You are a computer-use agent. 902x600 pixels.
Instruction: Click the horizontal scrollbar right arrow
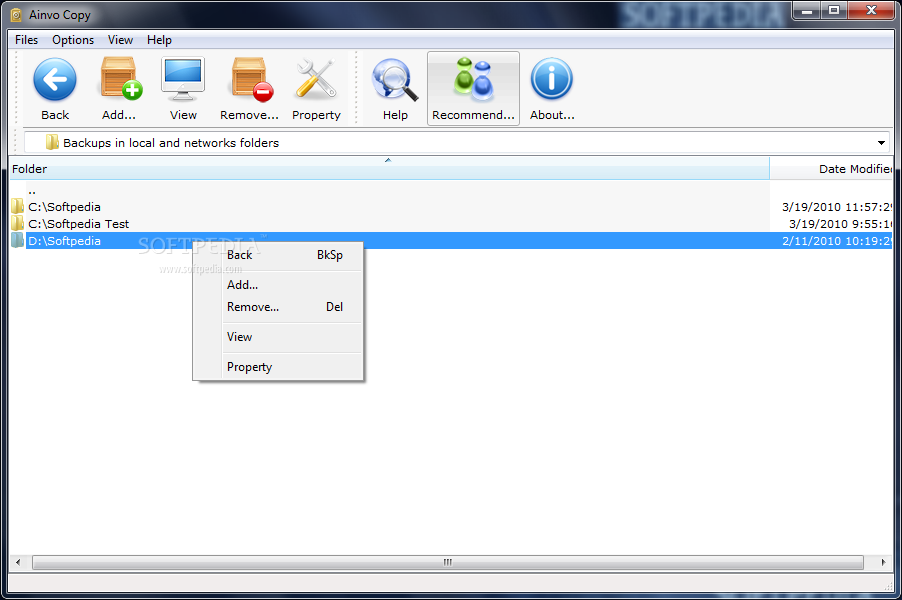[x=884, y=562]
